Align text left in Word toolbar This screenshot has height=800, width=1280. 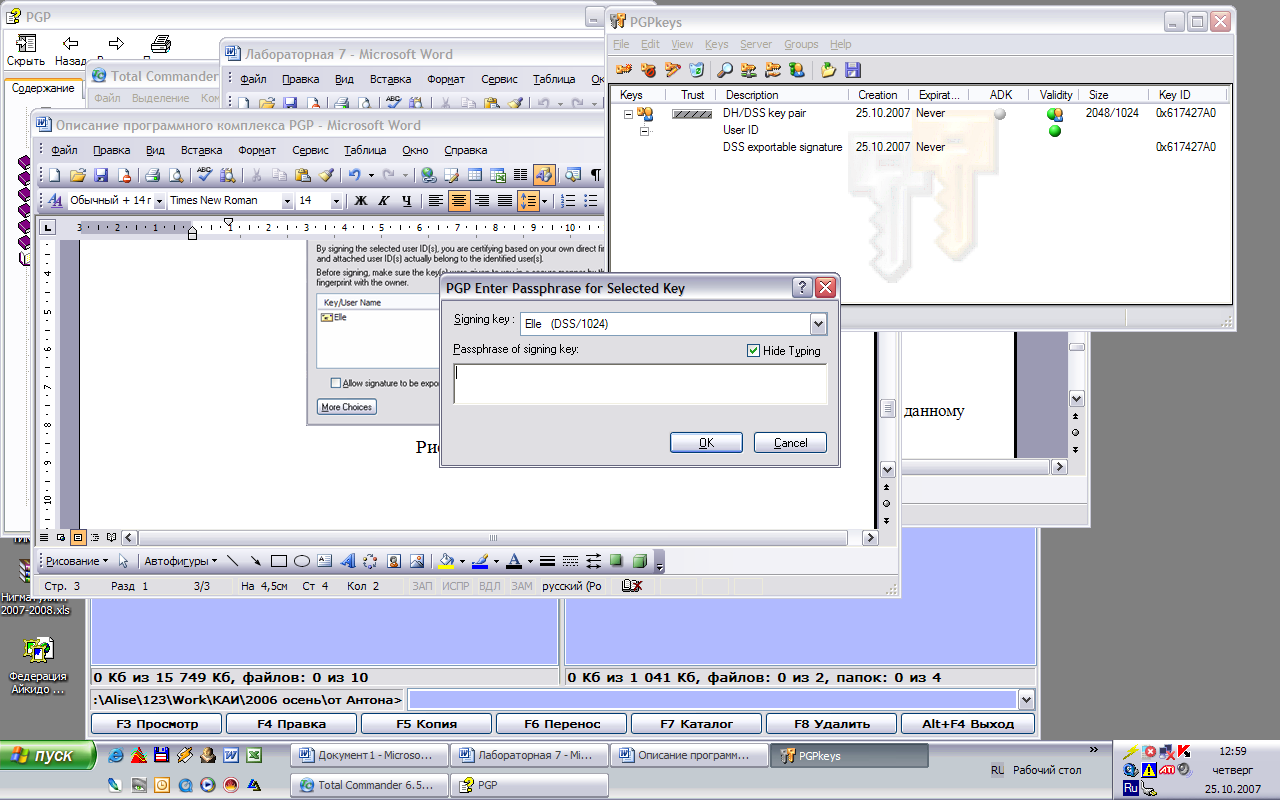[436, 201]
